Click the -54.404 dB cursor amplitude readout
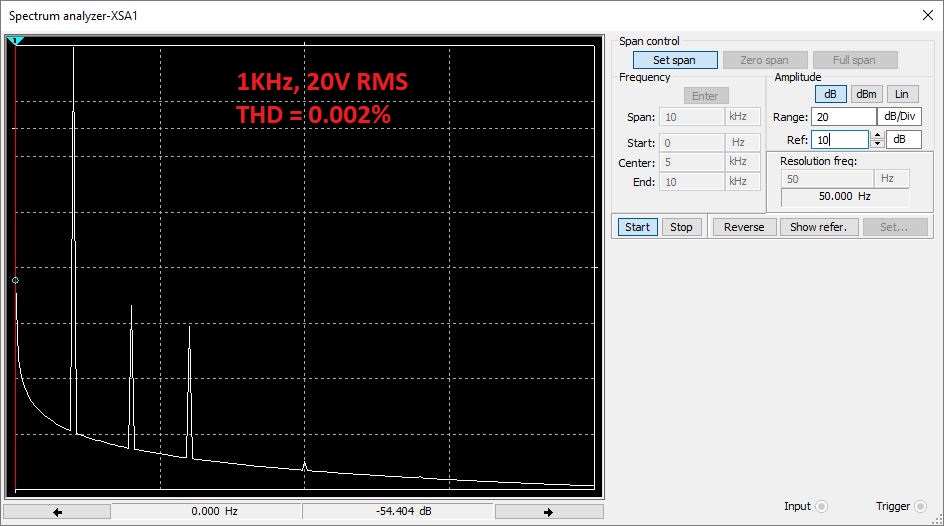The image size is (944, 526). click(x=397, y=512)
